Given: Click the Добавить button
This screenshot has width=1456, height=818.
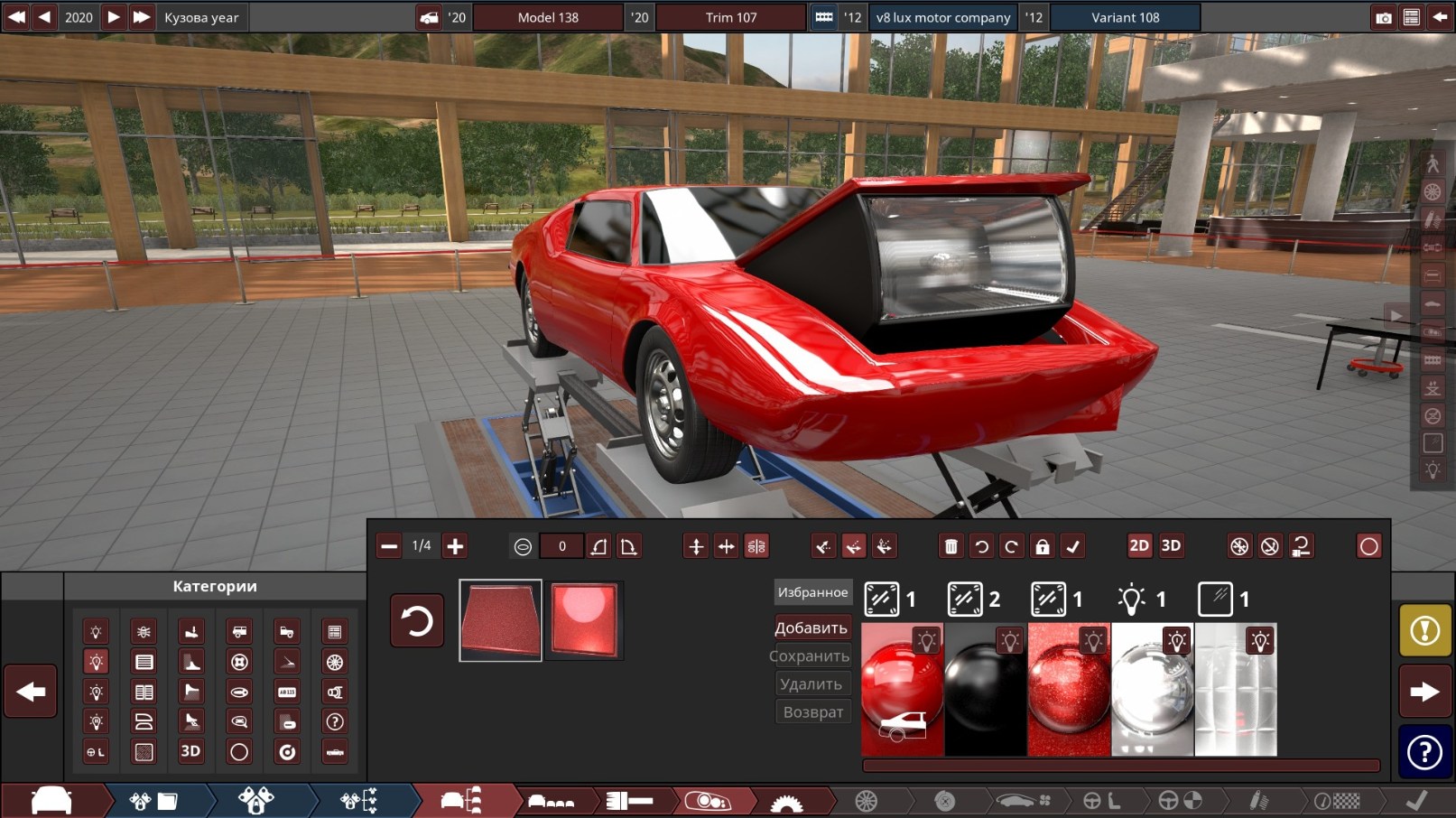Looking at the screenshot, I should point(812,627).
